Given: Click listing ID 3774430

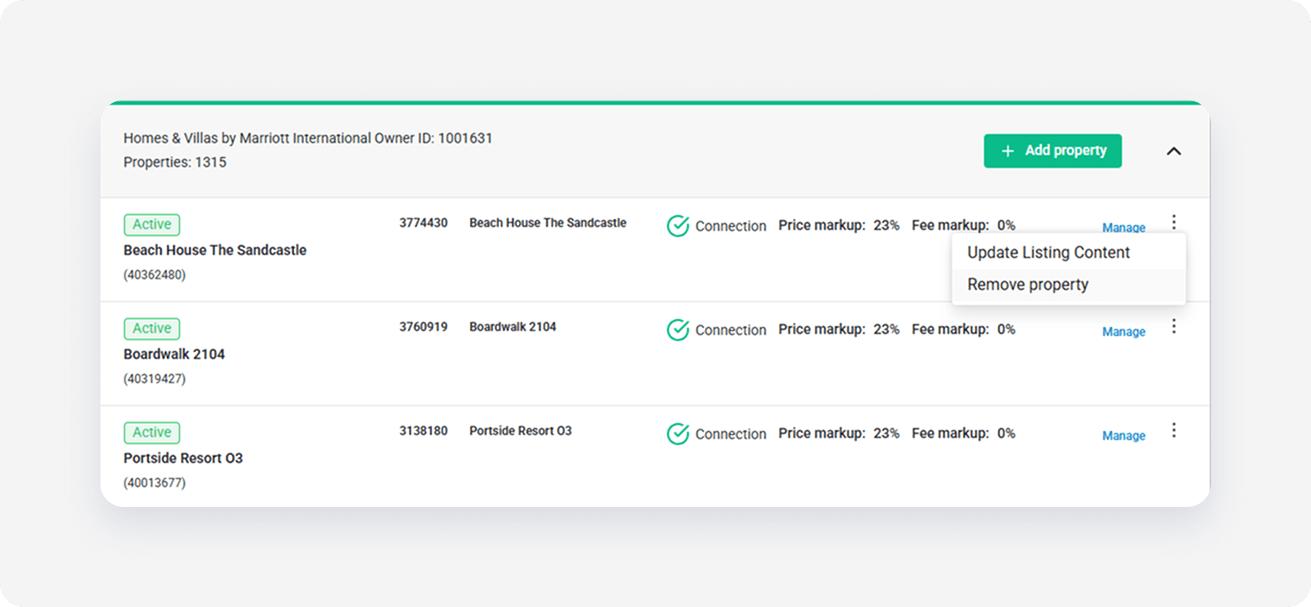Looking at the screenshot, I should (x=423, y=223).
